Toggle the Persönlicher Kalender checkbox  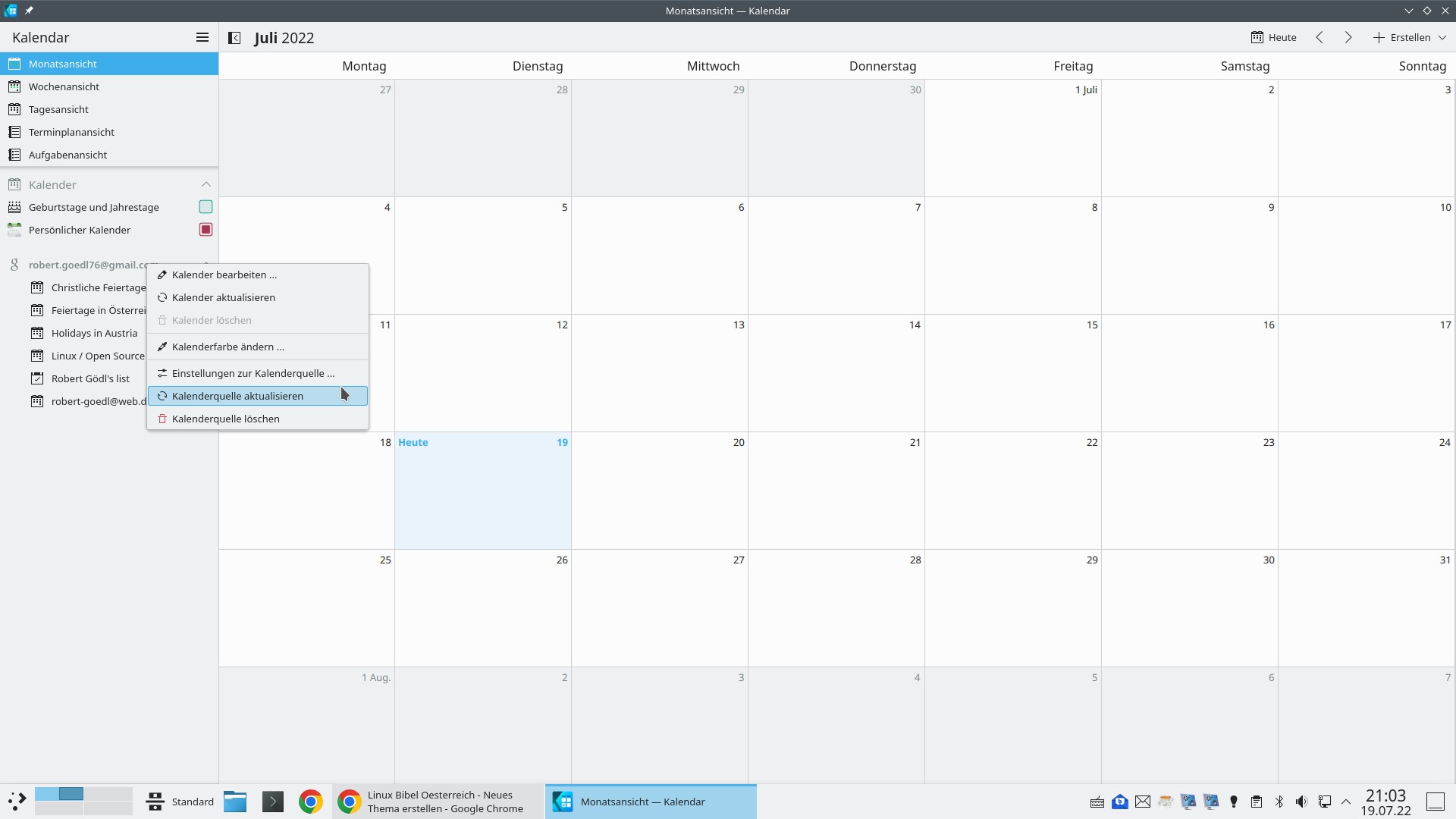[x=205, y=229]
